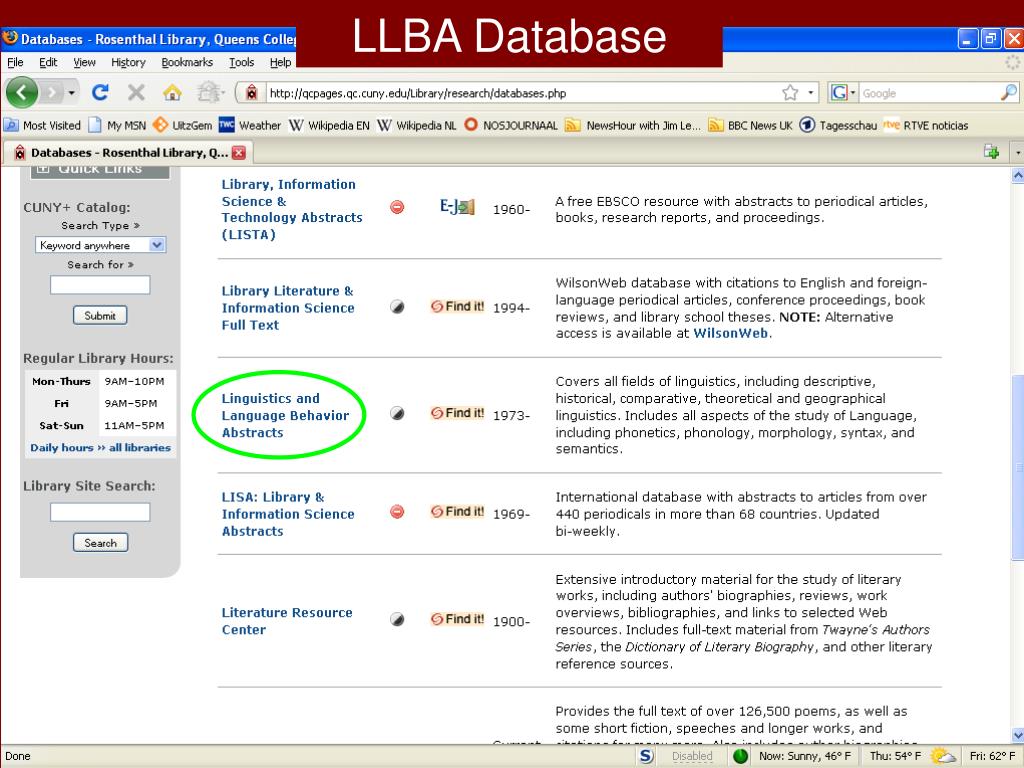Click access icon in Linguistics row
This screenshot has height=768, width=1024.
(x=397, y=413)
